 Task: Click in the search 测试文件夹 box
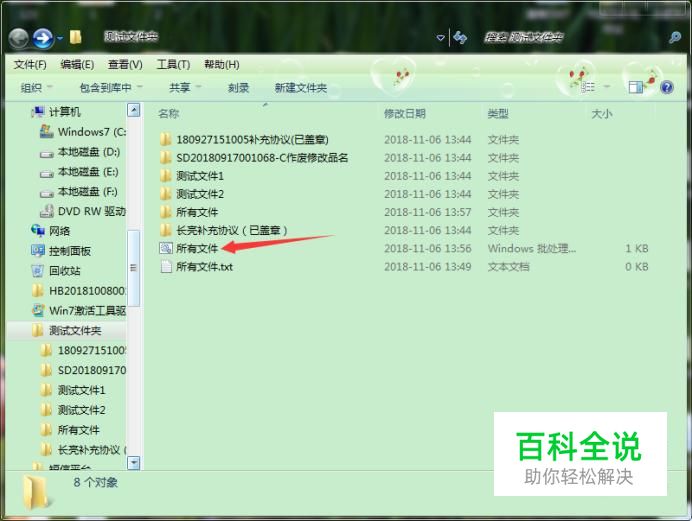point(574,37)
